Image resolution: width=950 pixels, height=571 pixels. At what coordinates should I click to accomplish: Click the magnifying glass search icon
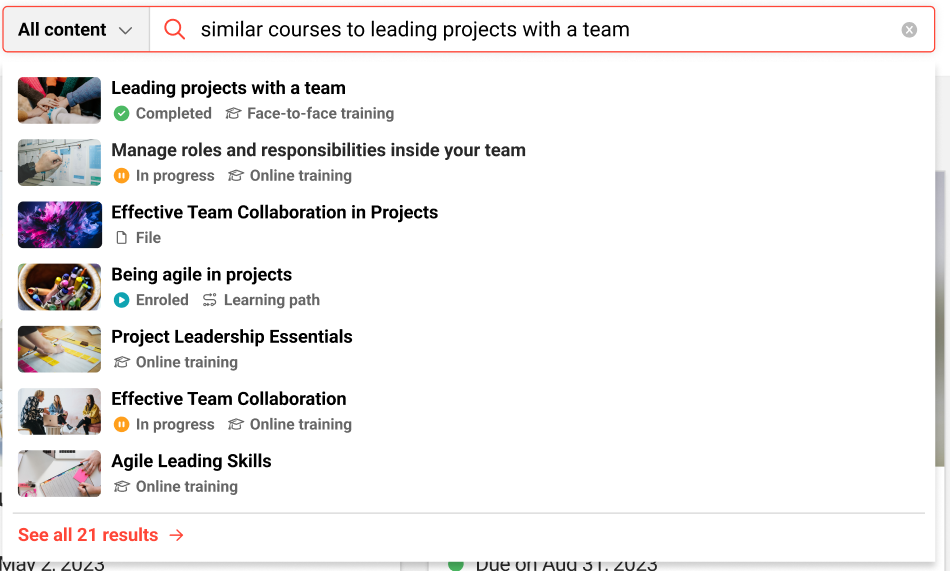(x=175, y=30)
